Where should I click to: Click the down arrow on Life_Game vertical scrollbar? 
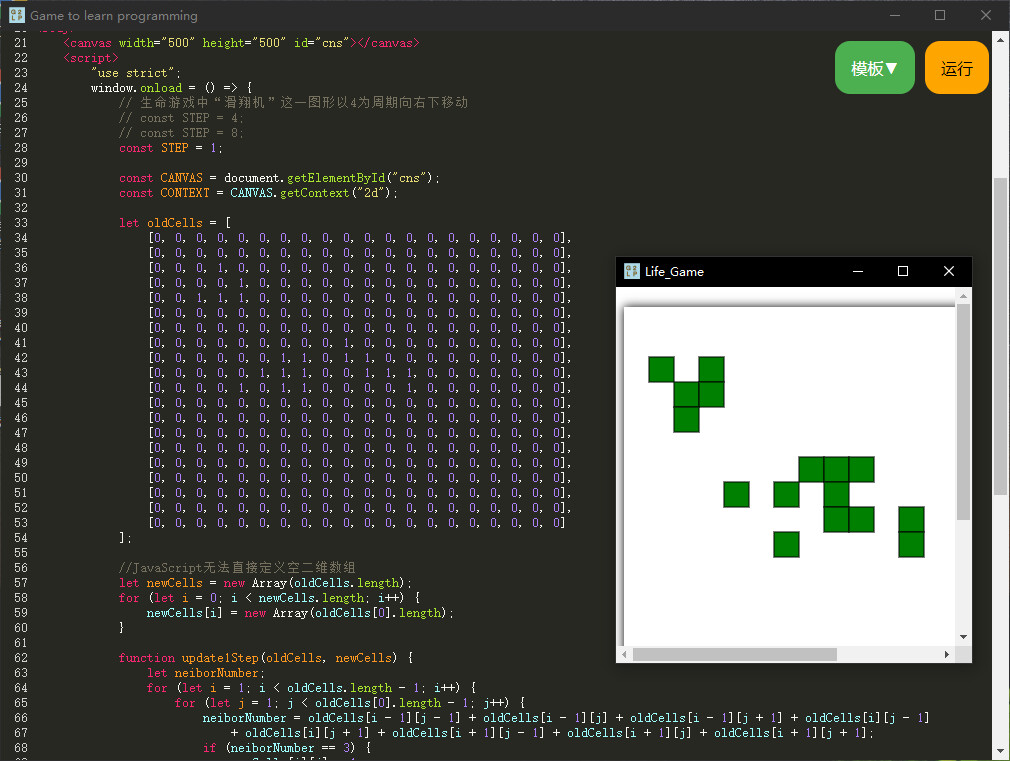point(963,637)
